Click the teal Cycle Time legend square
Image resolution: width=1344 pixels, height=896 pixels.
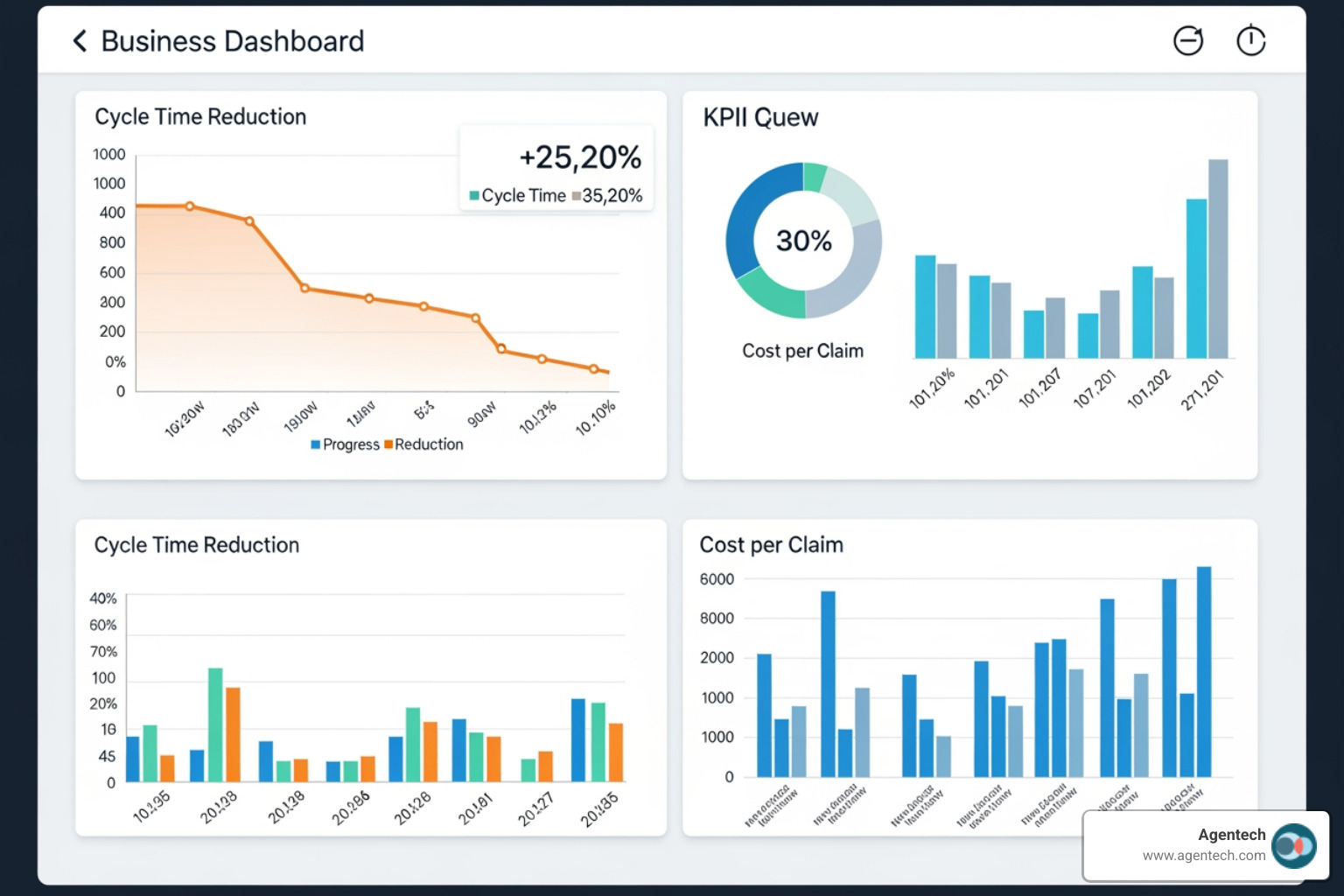473,195
